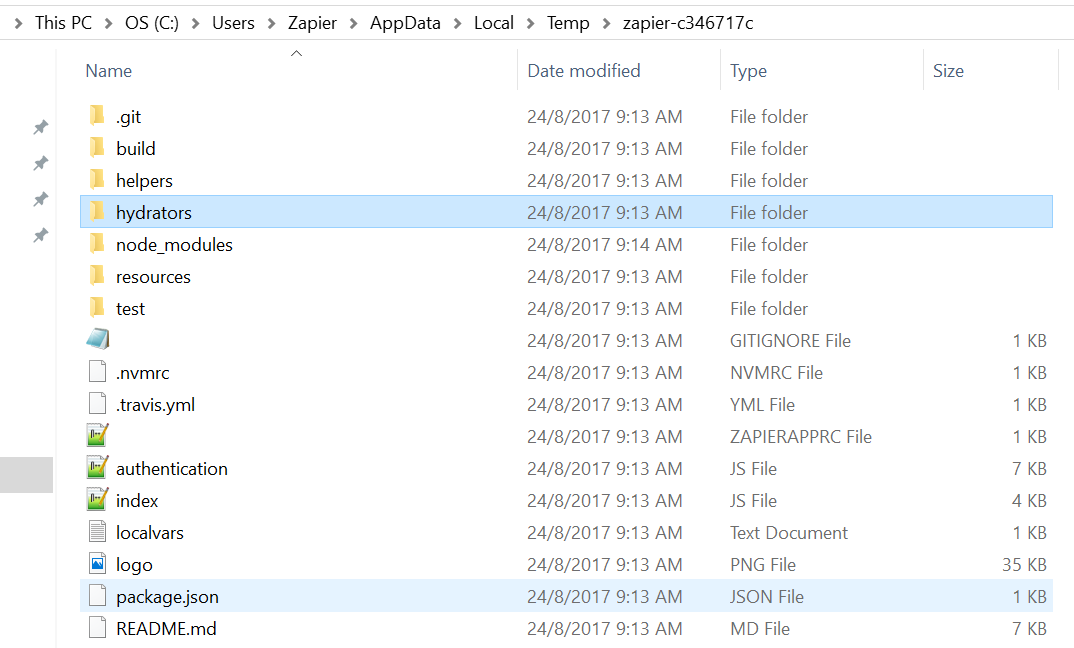Sort files by Date modified column
This screenshot has height=648, width=1074.
click(584, 71)
